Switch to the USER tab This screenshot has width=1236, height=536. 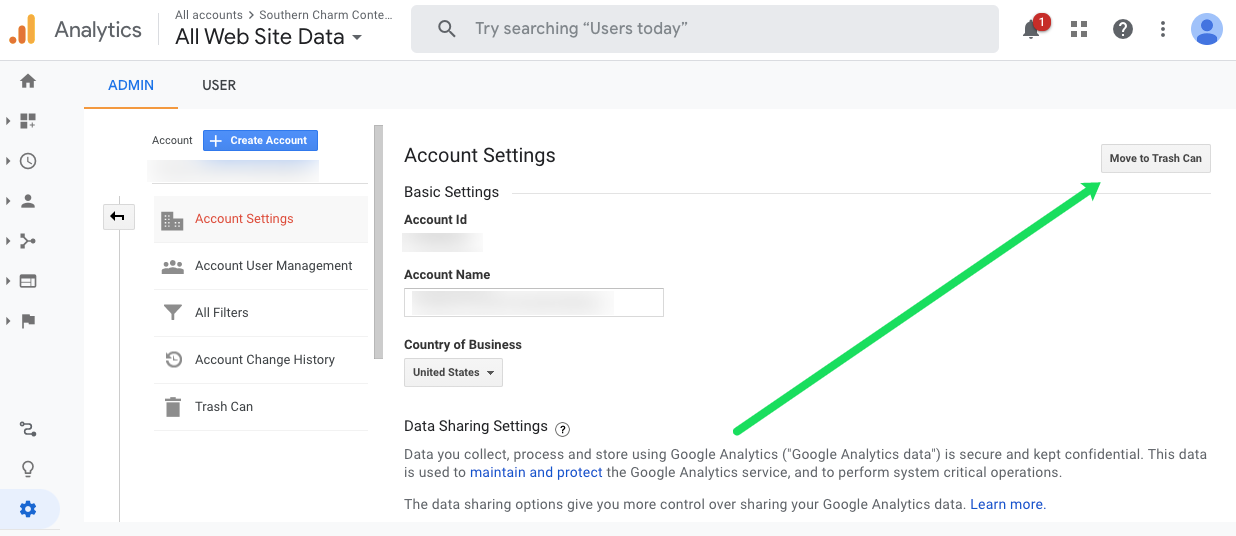219,85
